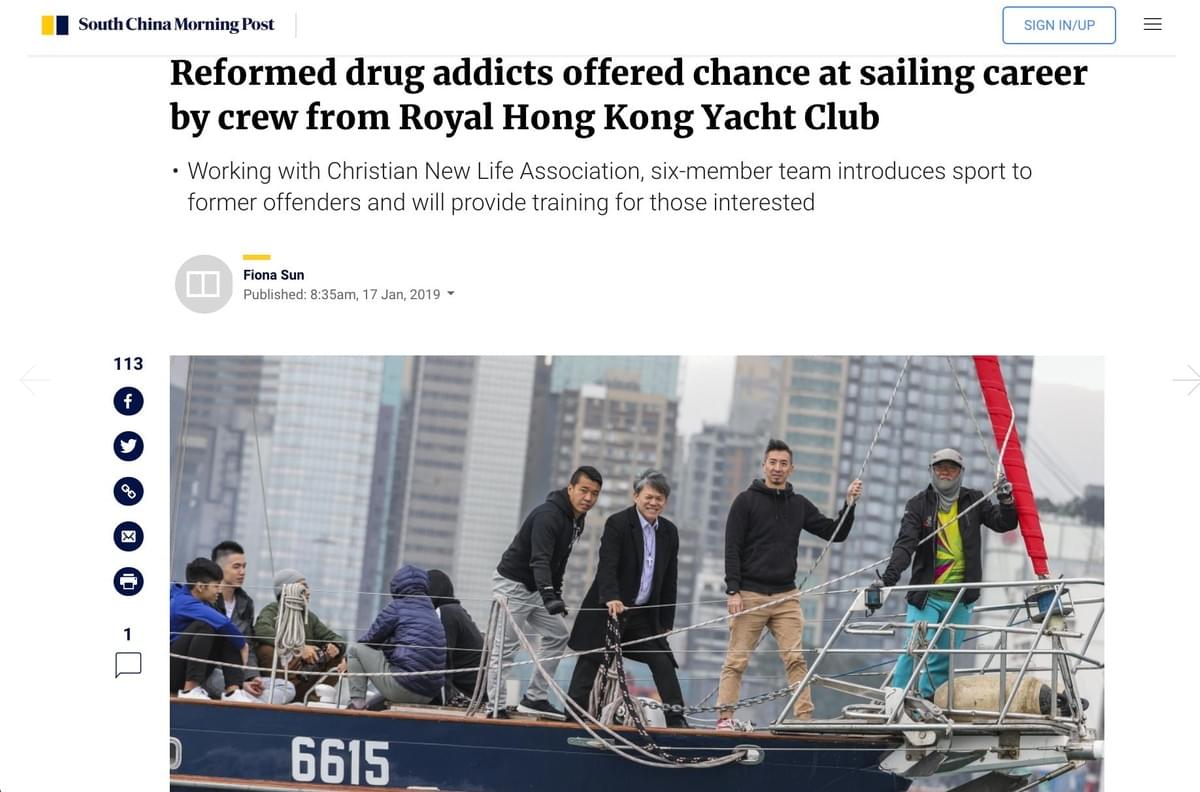
Task: Open author Fiona Sun's profile
Action: pyautogui.click(x=274, y=274)
